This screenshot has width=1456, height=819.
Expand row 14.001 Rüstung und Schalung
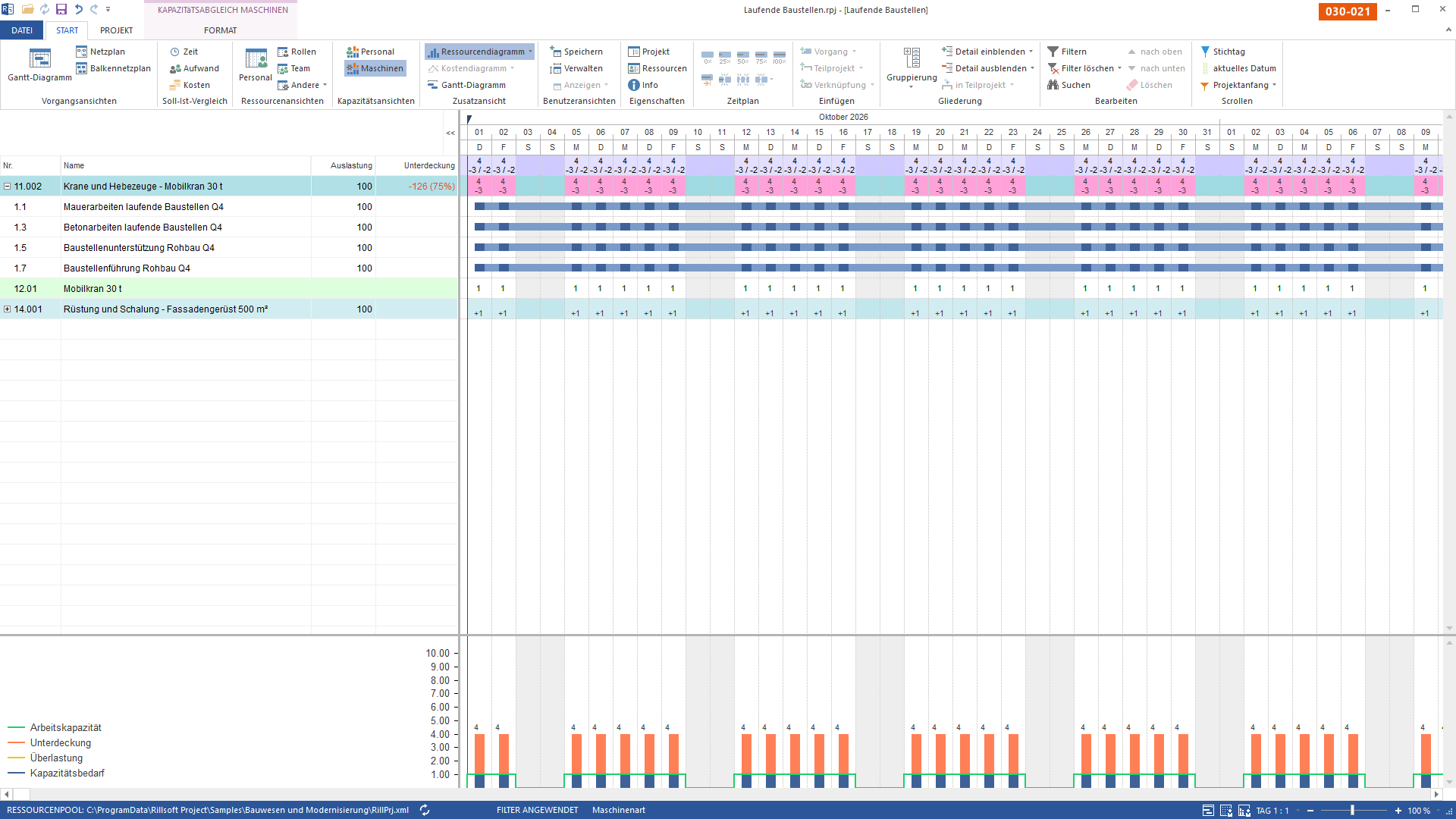click(8, 309)
